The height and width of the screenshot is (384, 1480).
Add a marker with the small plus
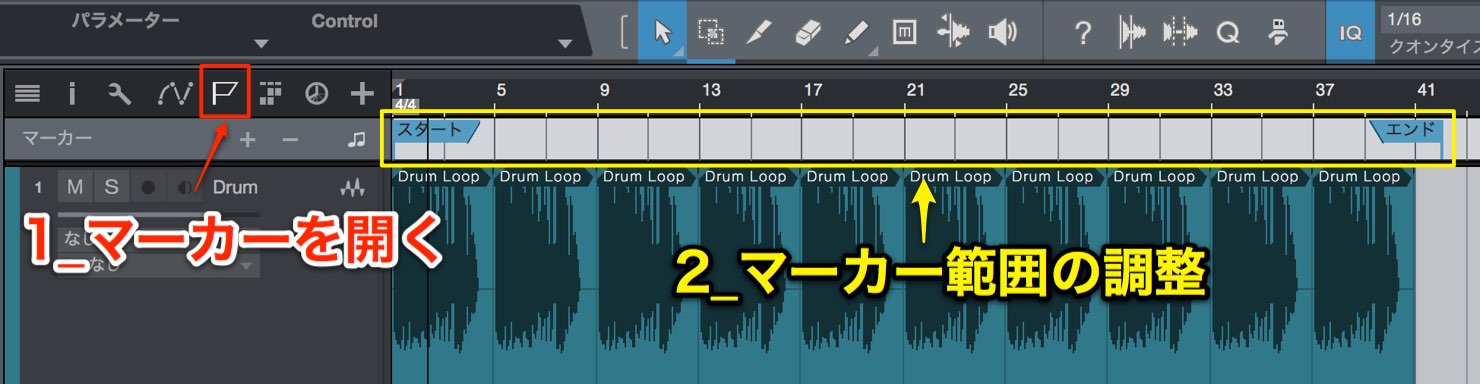(247, 140)
